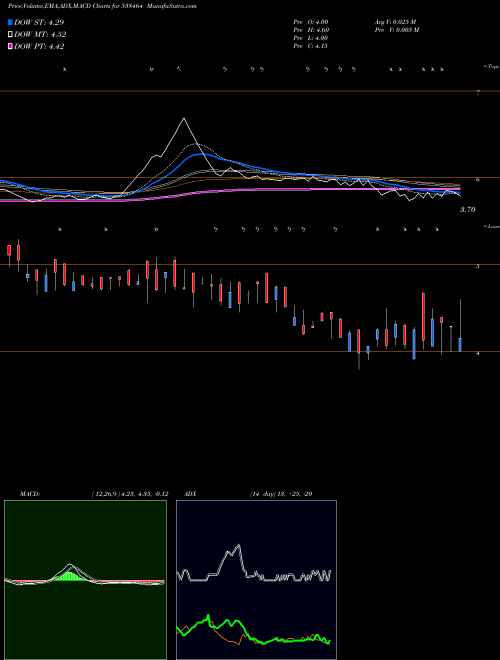
Task: Select the 'DOW PT: 4.42' legend text
Action: (x=39, y=47)
